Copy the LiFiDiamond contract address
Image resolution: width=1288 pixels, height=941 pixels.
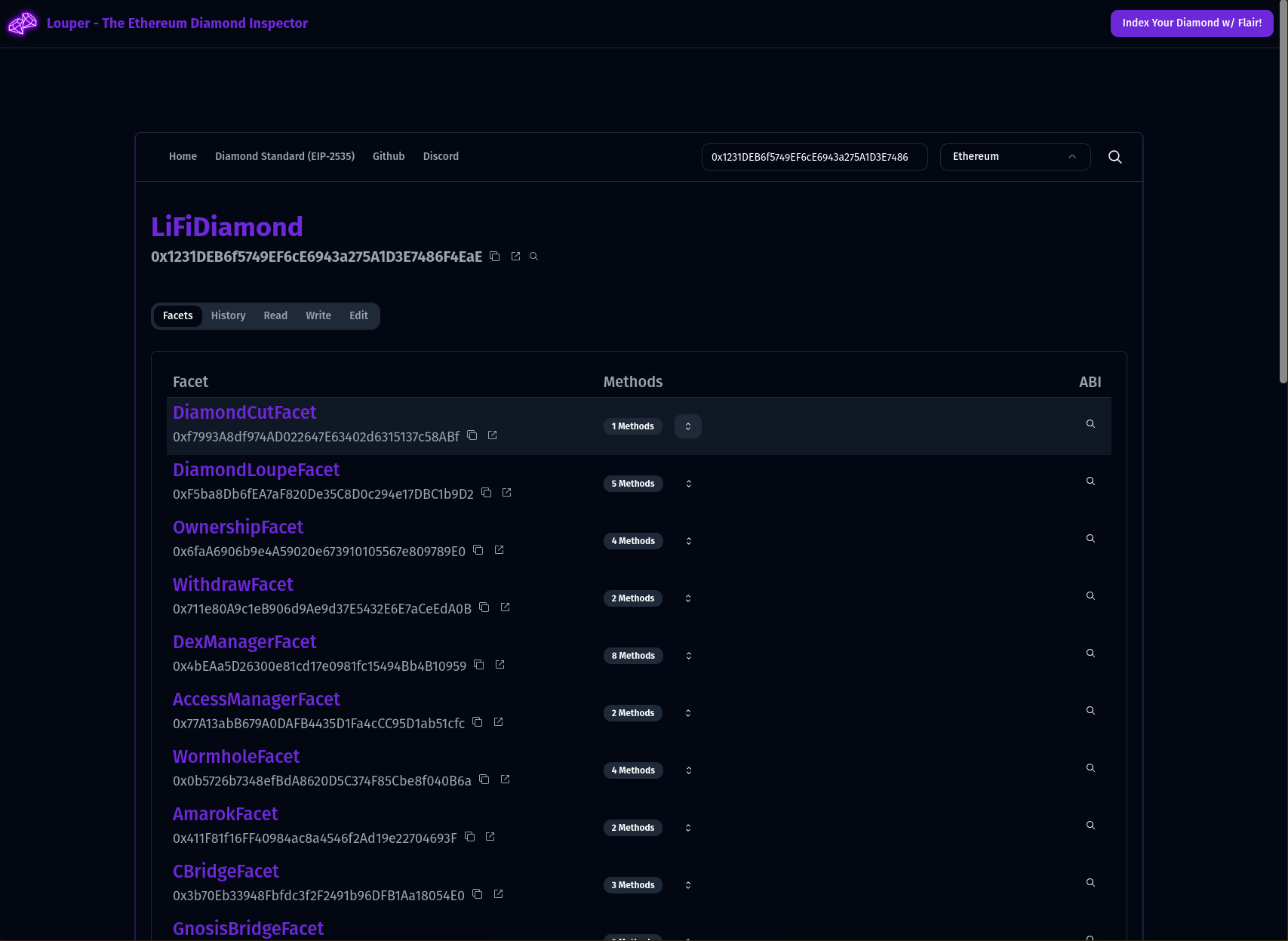pyautogui.click(x=495, y=257)
